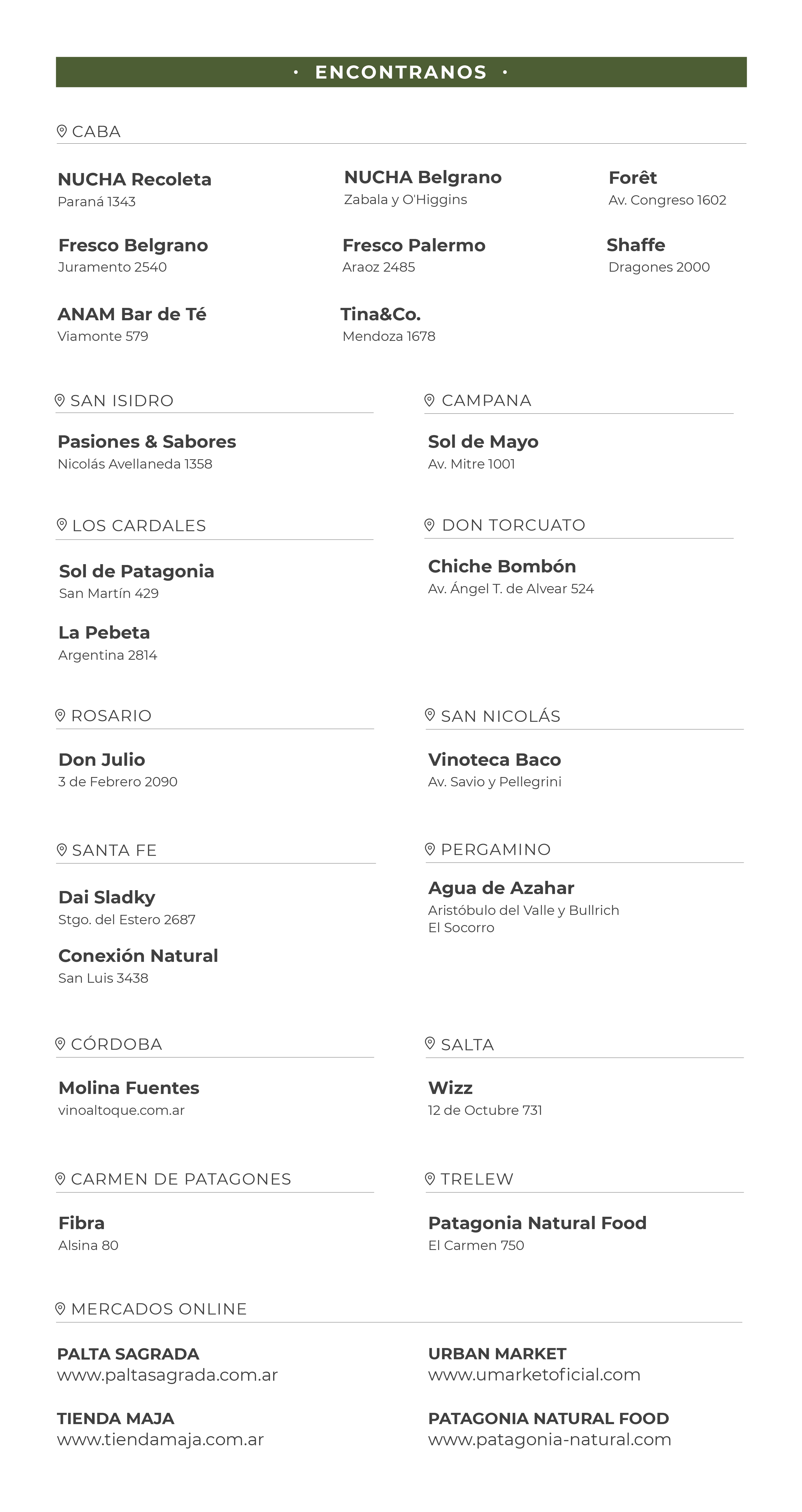Select the location pin beside CÓRDOBA

tap(60, 1044)
